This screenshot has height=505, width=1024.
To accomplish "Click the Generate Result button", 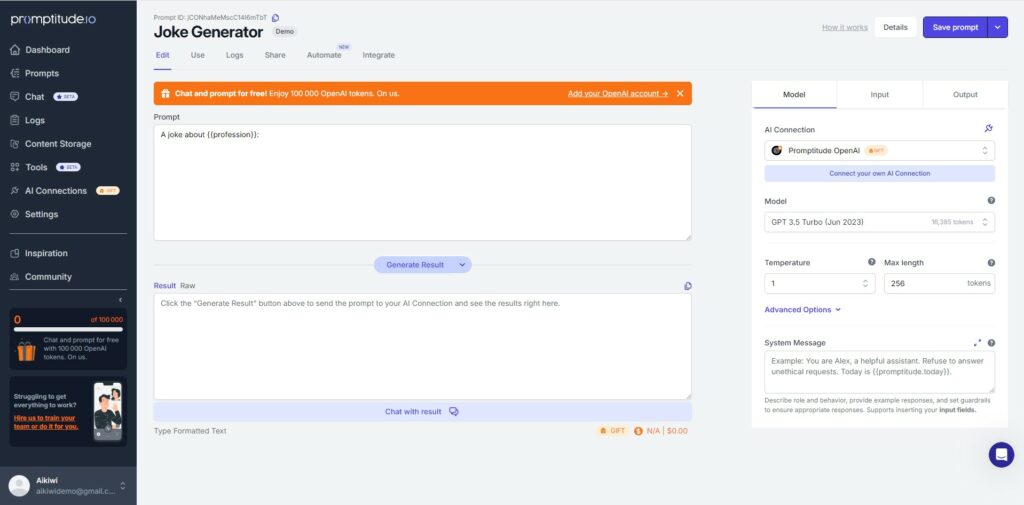I will [415, 265].
